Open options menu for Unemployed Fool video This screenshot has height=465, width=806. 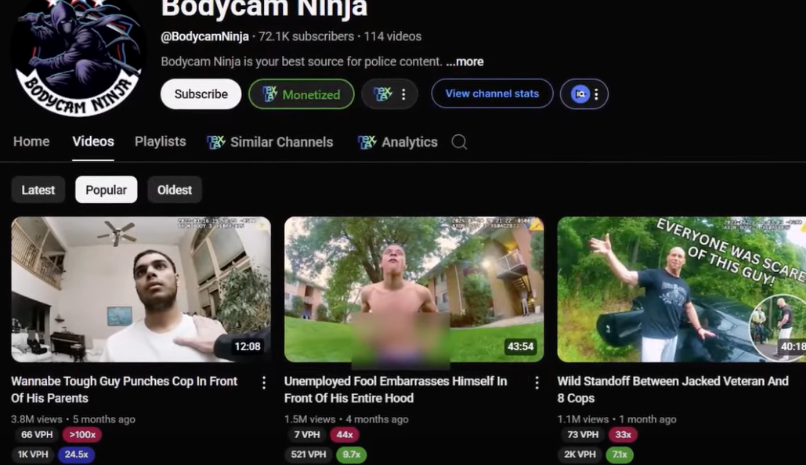(537, 383)
